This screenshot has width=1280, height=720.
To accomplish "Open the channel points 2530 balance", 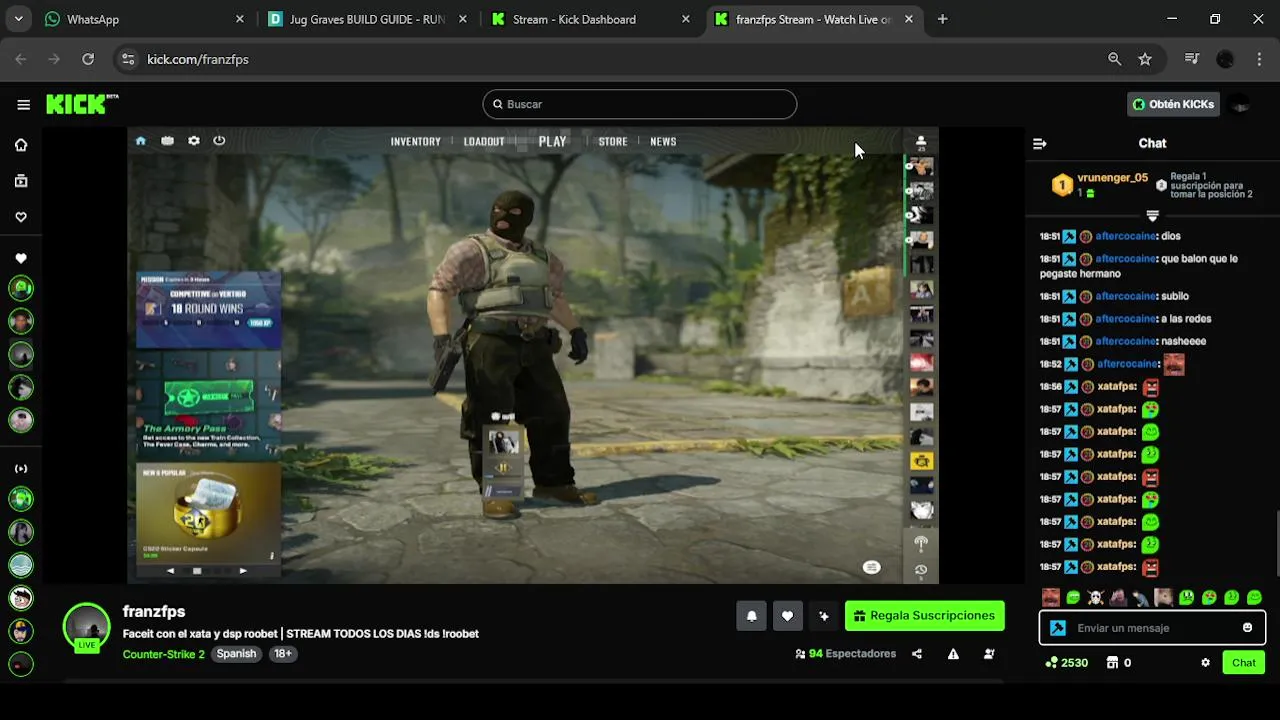I will point(1067,663).
